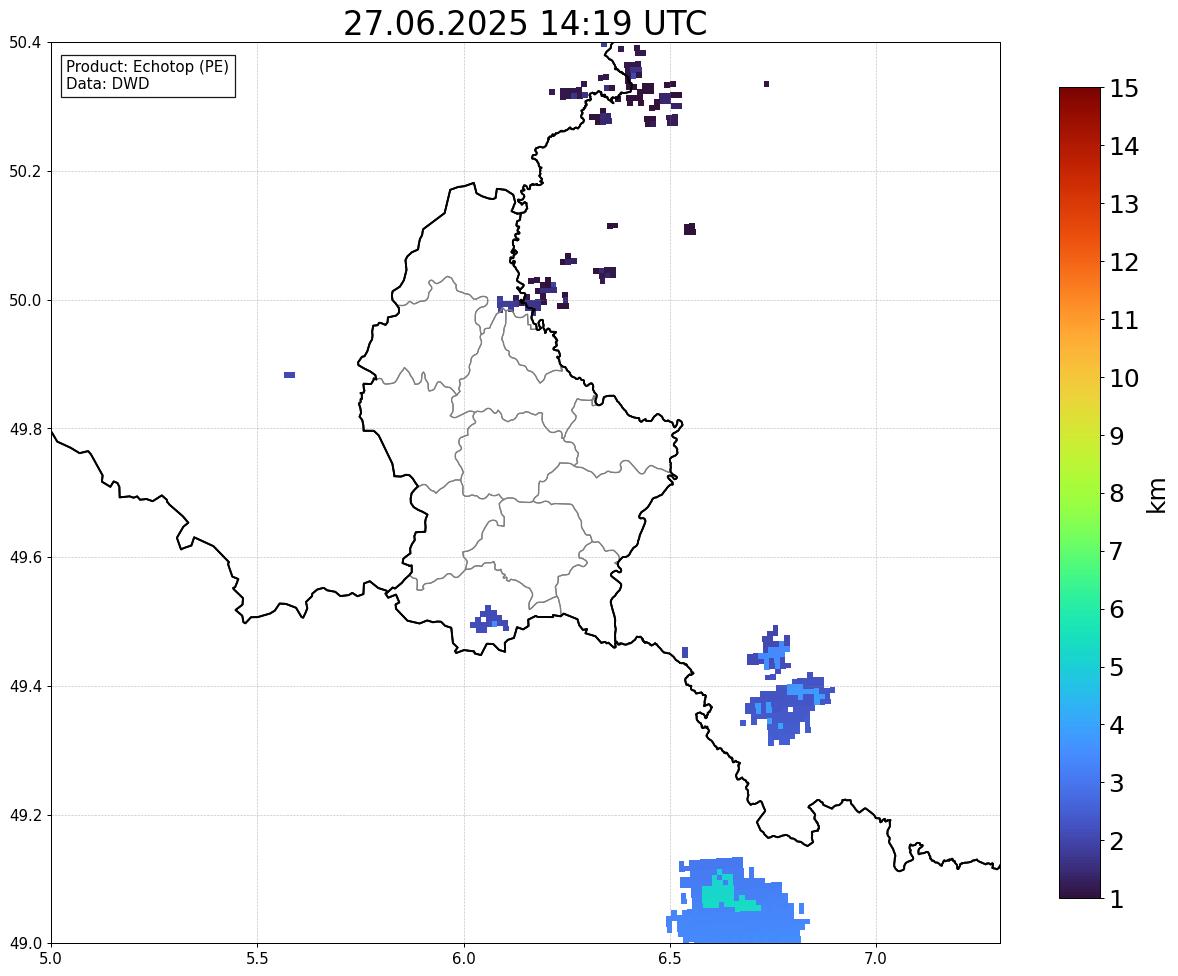Viewport: 1178px width, 976px height.
Task: Click the colorbar label 14
Action: pos(1123,147)
